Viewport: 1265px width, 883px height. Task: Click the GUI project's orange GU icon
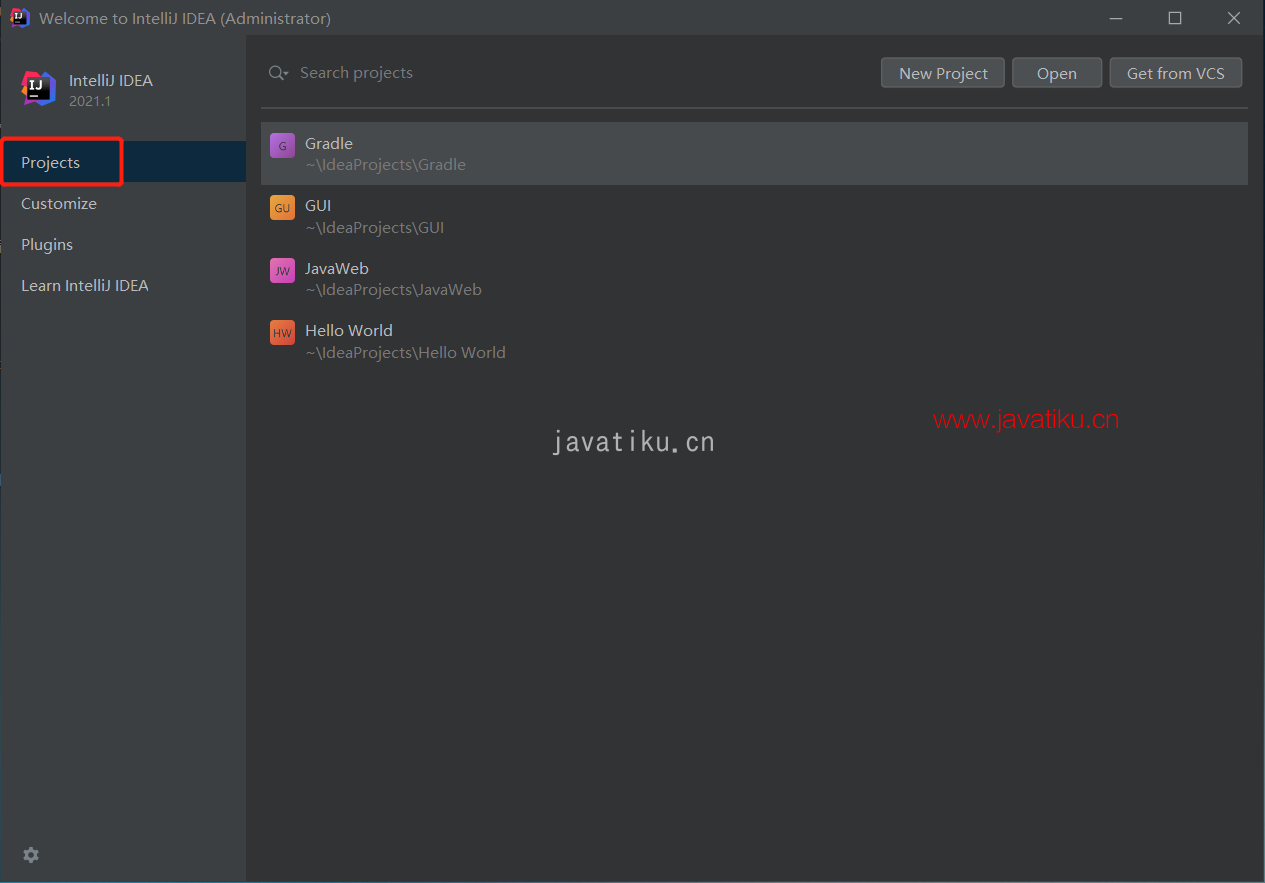click(282, 208)
